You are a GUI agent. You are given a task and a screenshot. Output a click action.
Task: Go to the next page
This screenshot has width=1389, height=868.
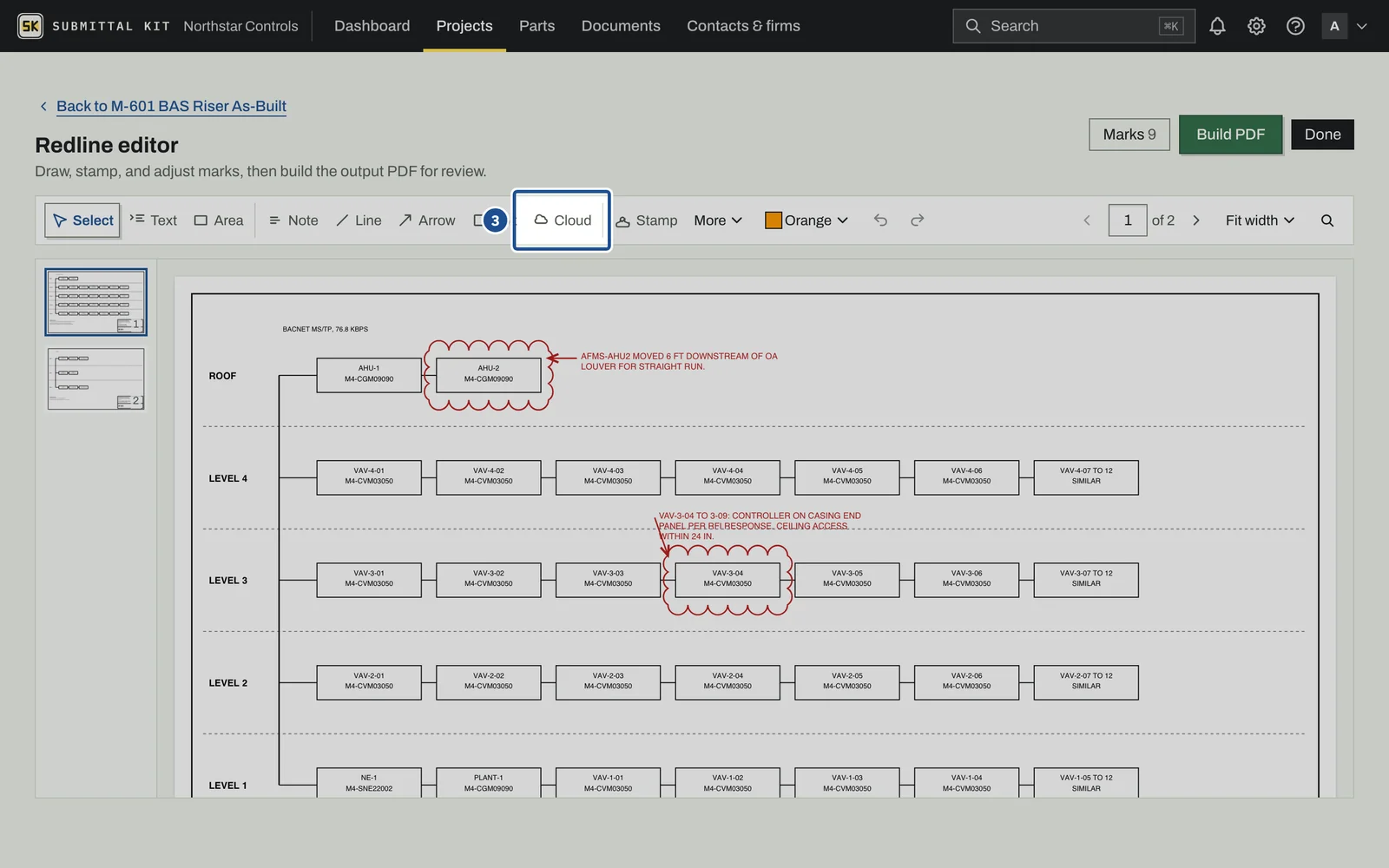tap(1196, 220)
